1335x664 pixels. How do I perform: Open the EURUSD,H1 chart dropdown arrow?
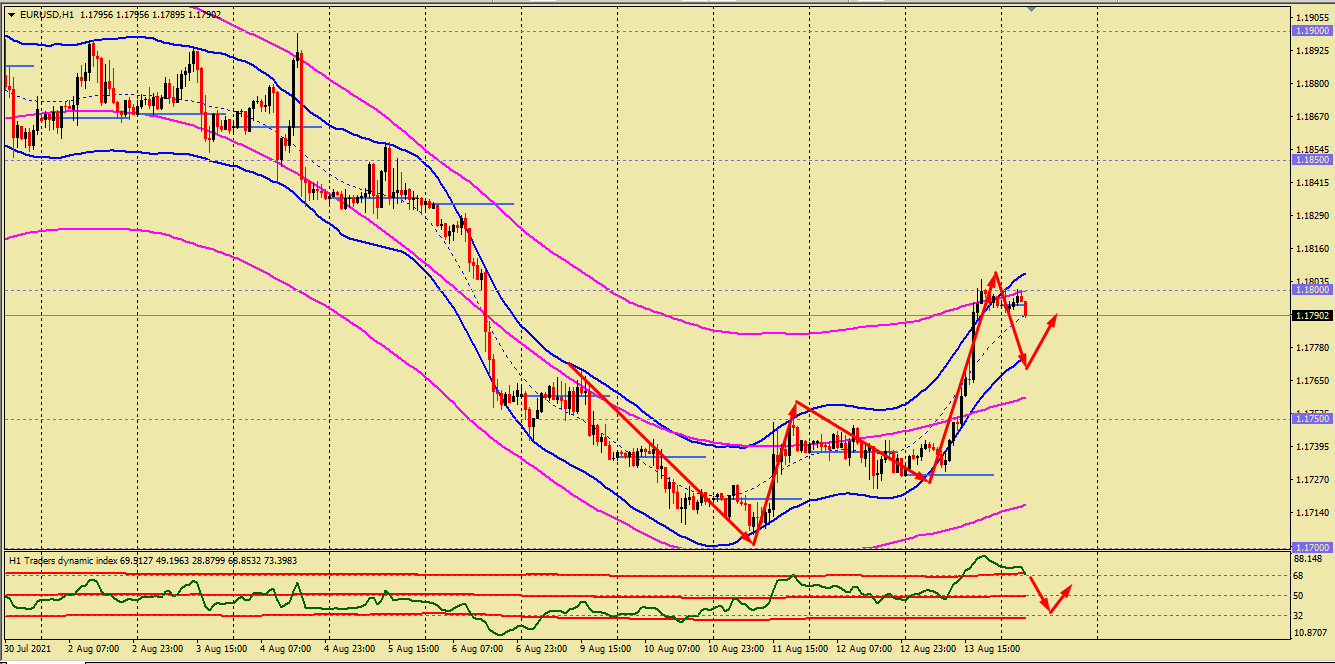pyautogui.click(x=11, y=15)
